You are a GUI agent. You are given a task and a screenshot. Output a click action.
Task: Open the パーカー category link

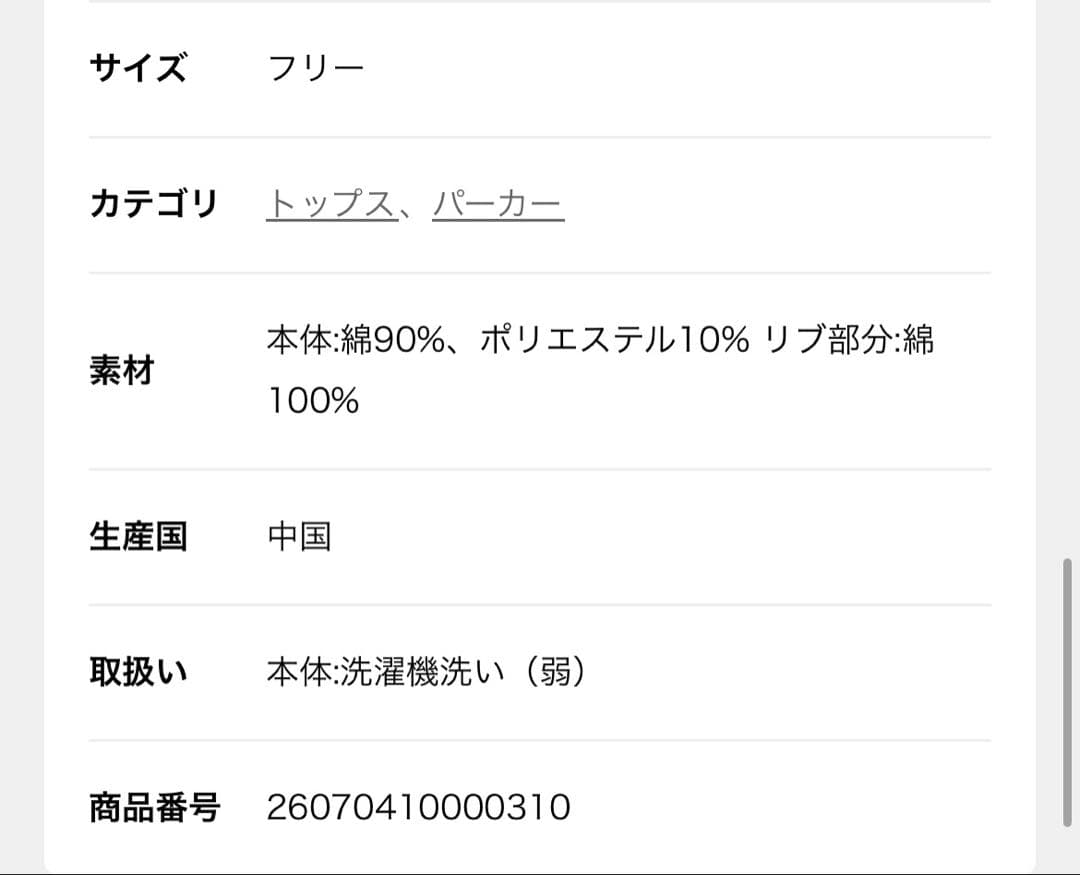[x=498, y=205]
